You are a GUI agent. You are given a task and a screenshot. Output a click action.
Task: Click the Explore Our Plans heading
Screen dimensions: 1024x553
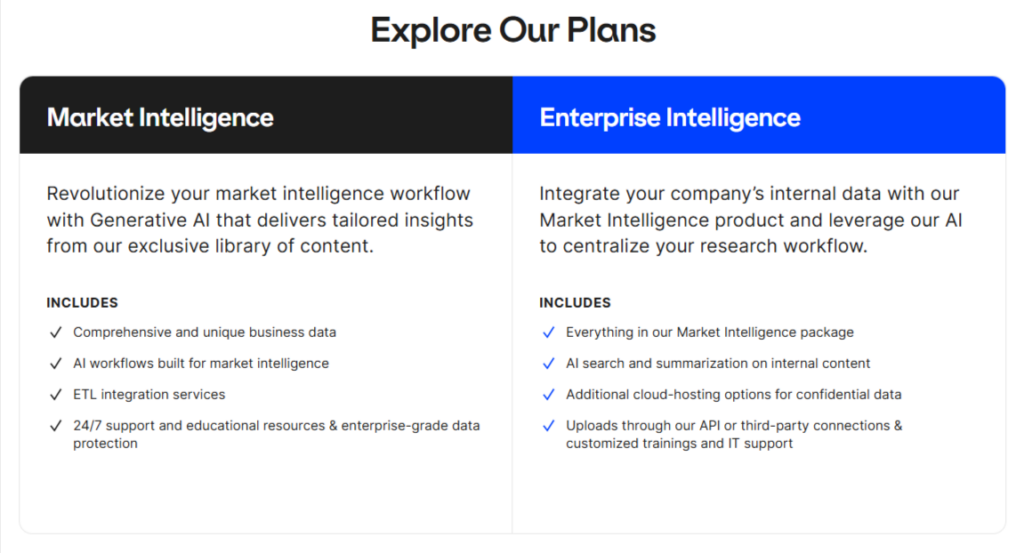click(x=512, y=30)
